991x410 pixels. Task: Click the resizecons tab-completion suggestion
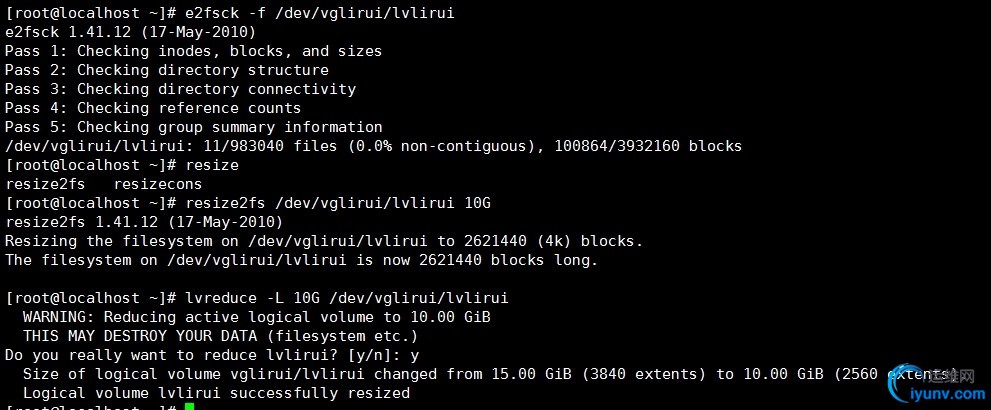click(x=158, y=184)
